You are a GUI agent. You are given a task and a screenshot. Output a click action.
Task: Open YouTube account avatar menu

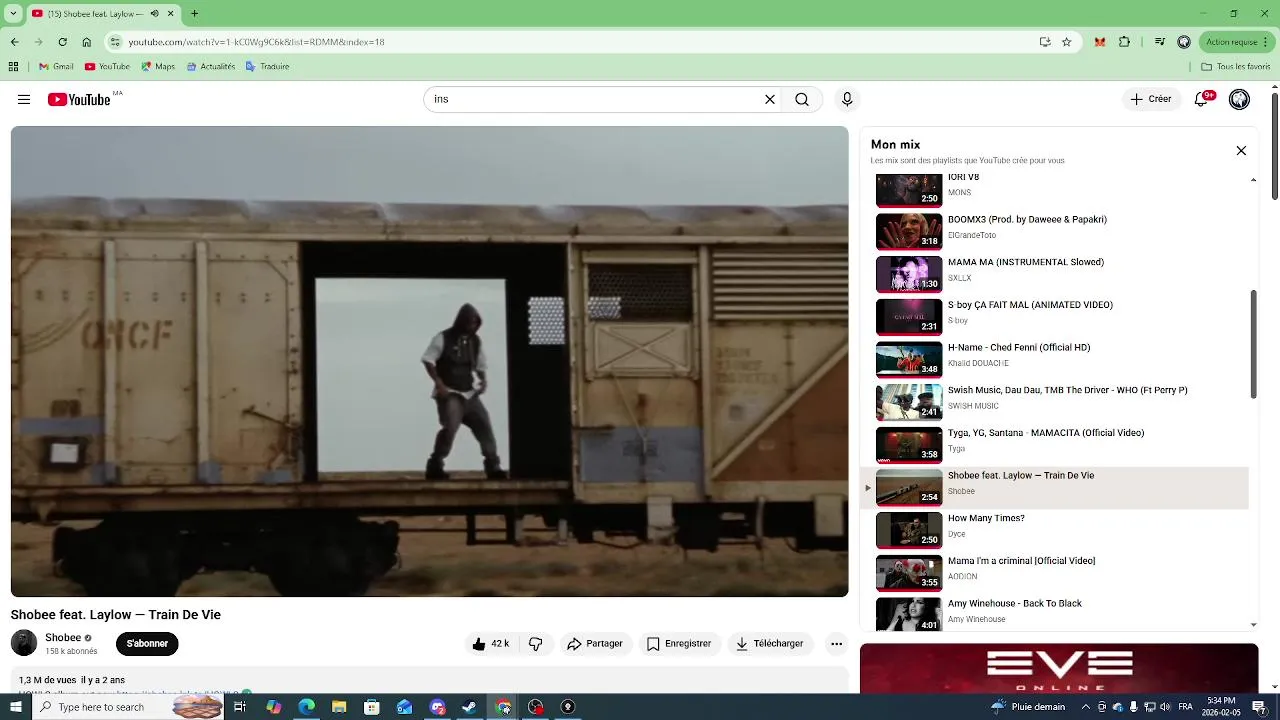(1239, 99)
